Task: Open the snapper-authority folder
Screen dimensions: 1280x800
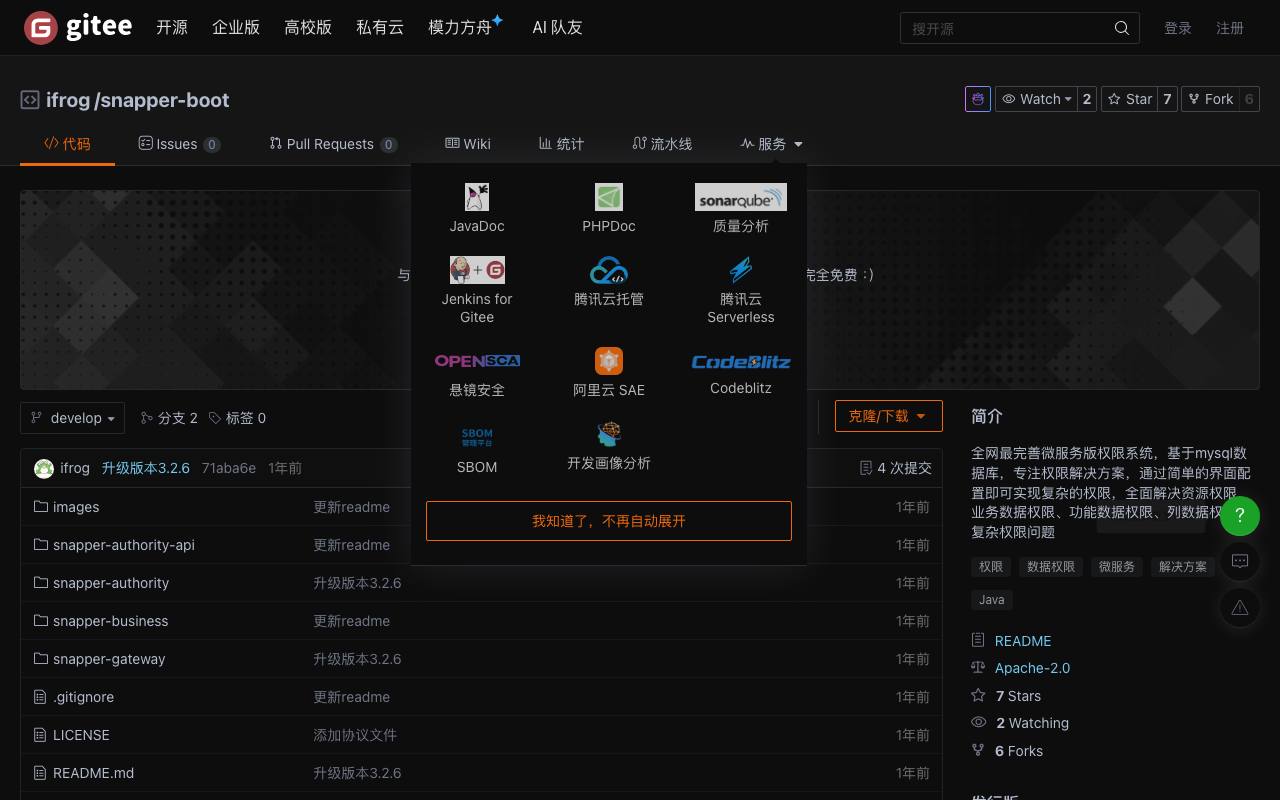Action: coord(111,583)
